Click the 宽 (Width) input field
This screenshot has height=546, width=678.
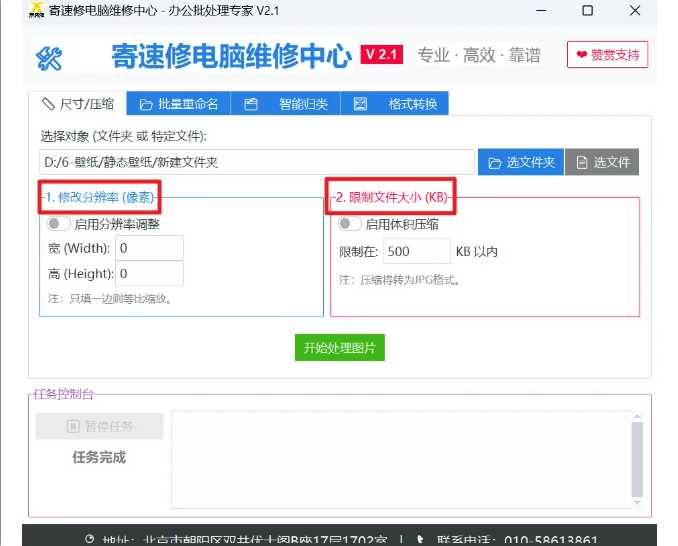[149, 248]
